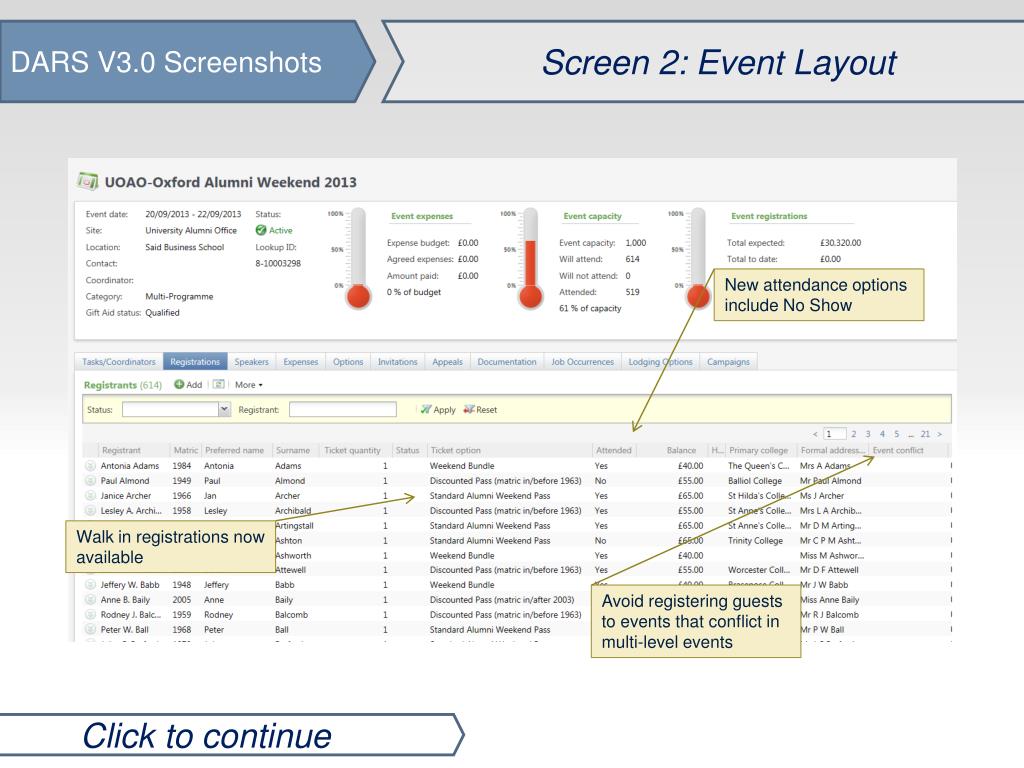Switch to the Options tab
The image size is (1024, 768).
point(347,362)
